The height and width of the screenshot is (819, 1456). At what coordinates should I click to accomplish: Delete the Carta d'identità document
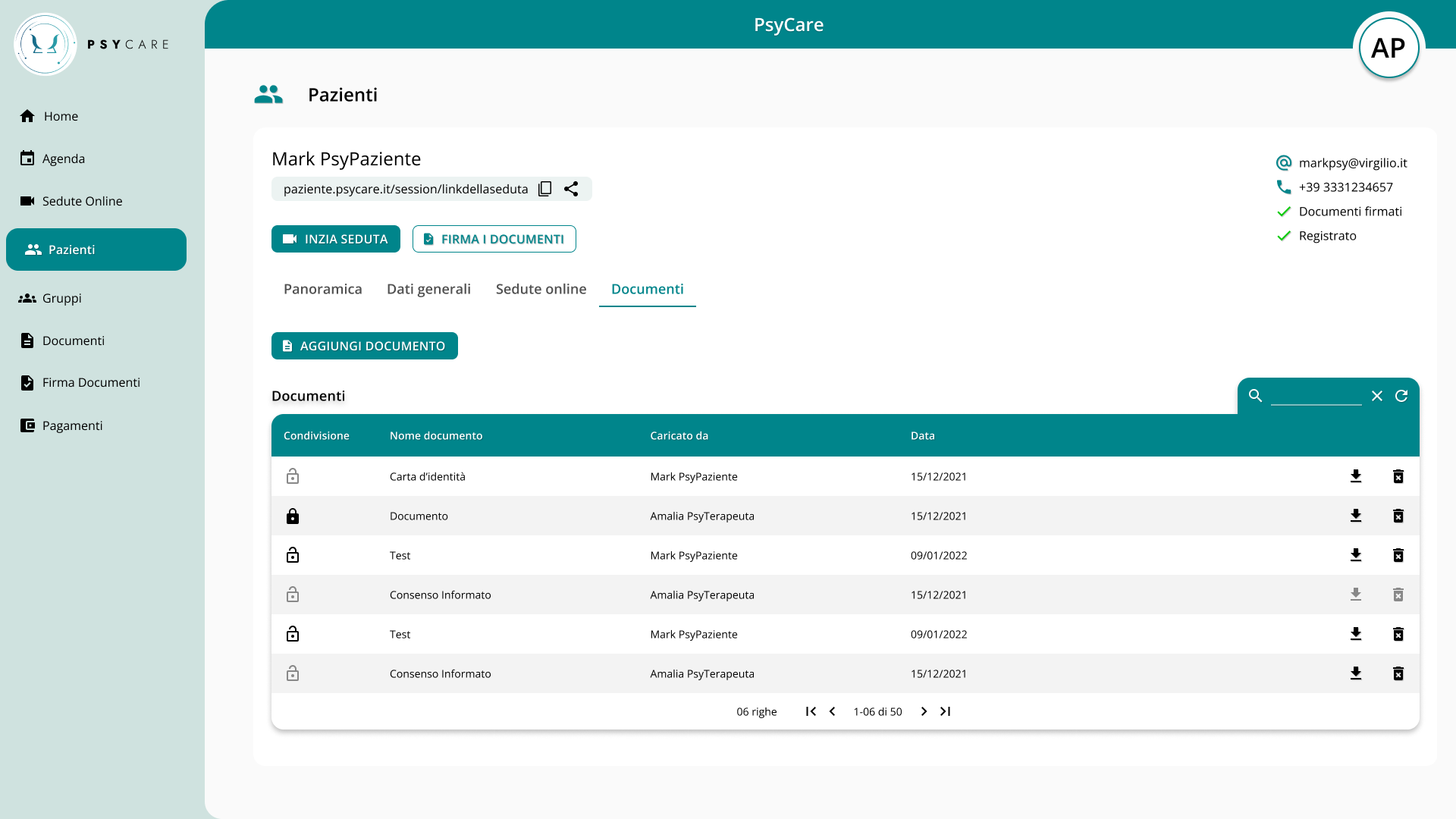pyautogui.click(x=1398, y=476)
